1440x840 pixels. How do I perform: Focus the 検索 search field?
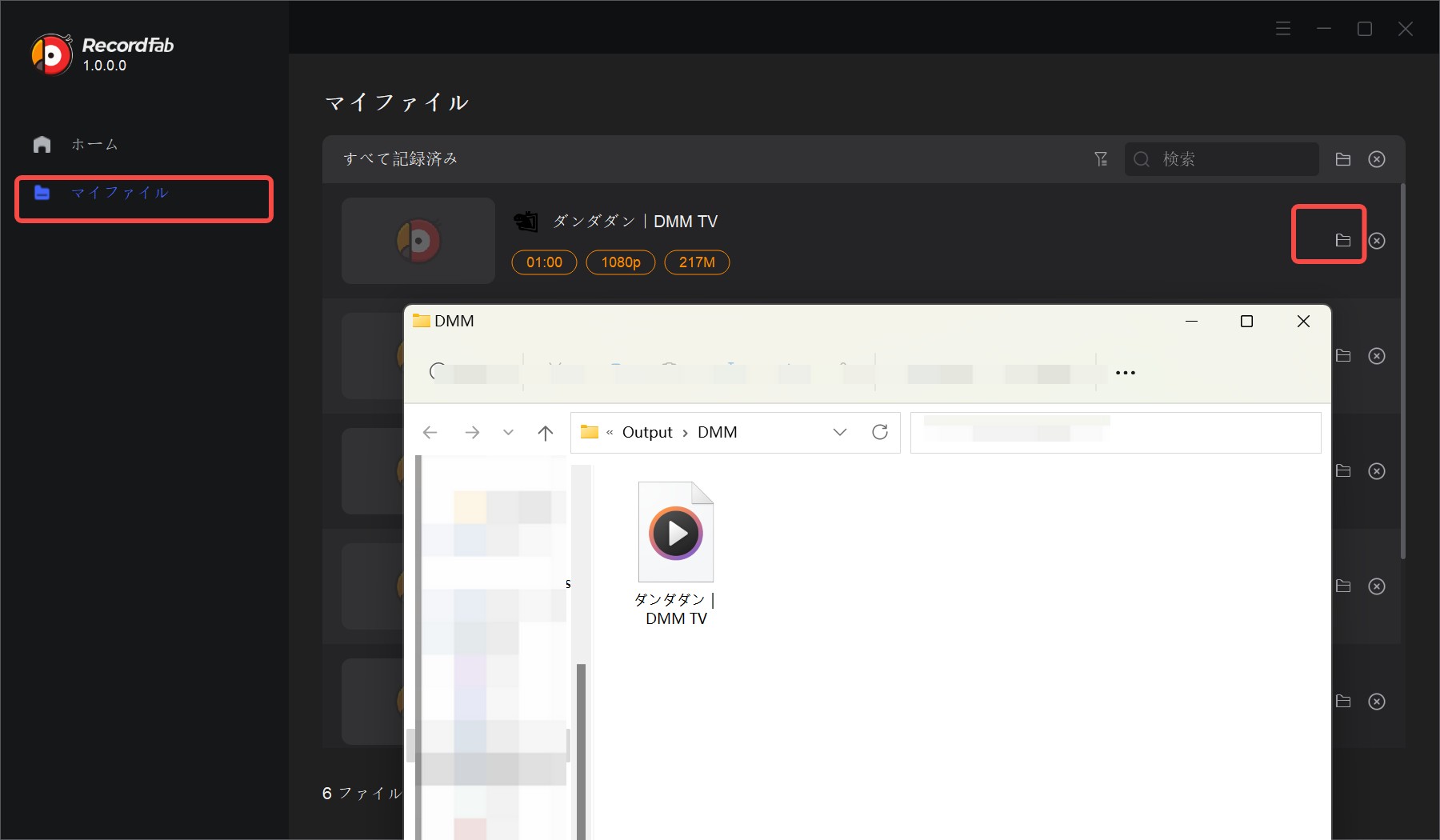point(1222,159)
